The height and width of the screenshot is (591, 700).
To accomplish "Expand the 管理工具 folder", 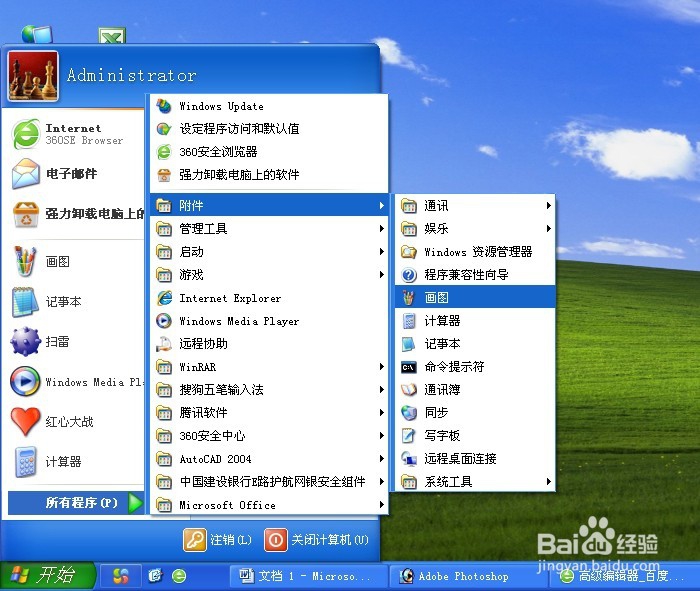I will pyautogui.click(x=269, y=229).
